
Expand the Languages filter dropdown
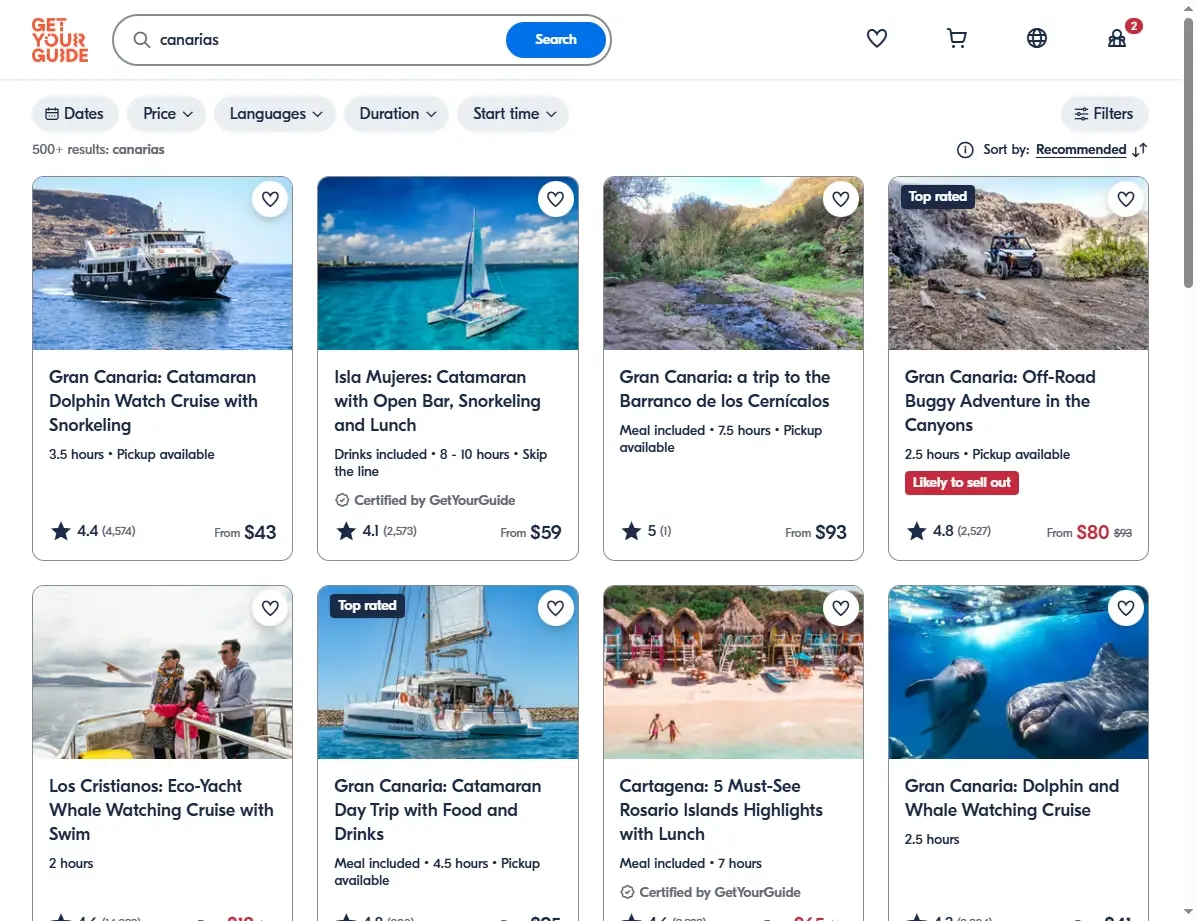point(275,114)
